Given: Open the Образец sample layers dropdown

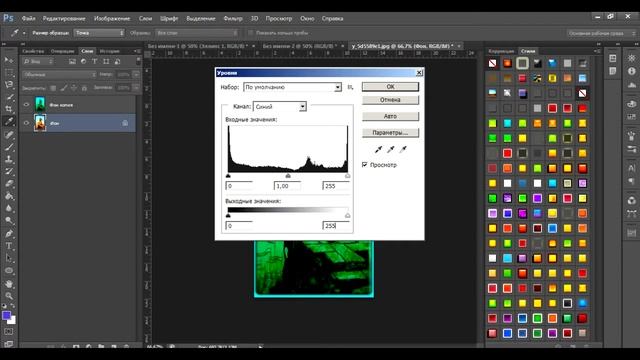Looking at the screenshot, I should coord(196,33).
